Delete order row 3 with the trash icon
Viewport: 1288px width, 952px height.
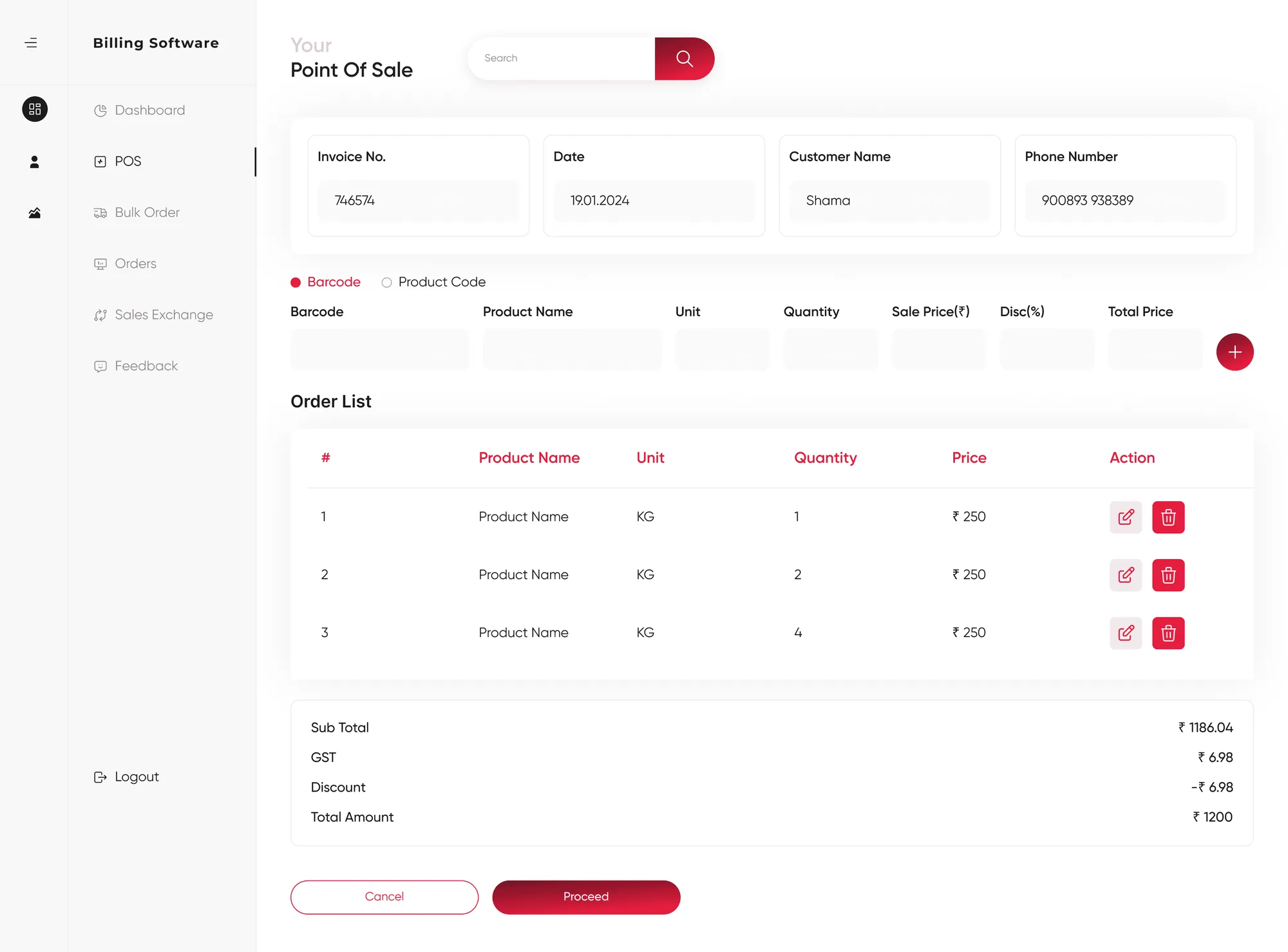1168,633
